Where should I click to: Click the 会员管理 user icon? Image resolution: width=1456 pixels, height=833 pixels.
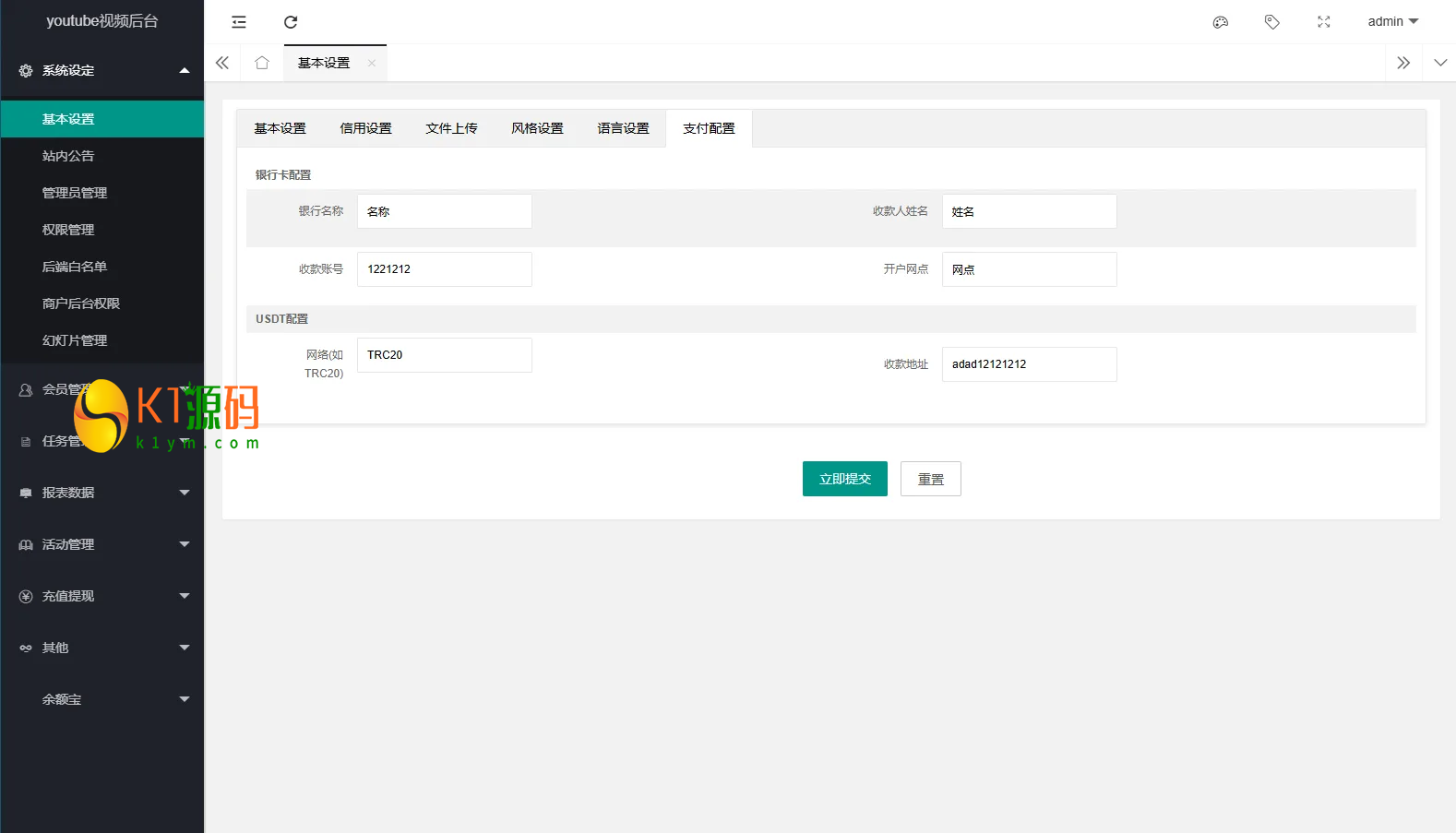pyautogui.click(x=26, y=390)
